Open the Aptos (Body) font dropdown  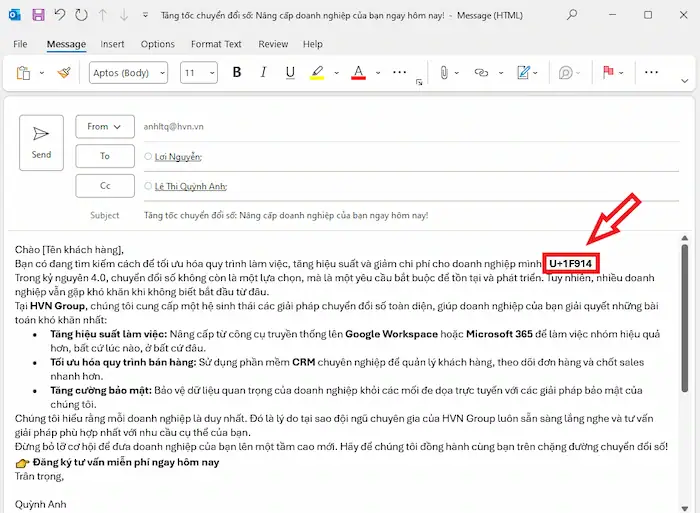[x=128, y=73]
